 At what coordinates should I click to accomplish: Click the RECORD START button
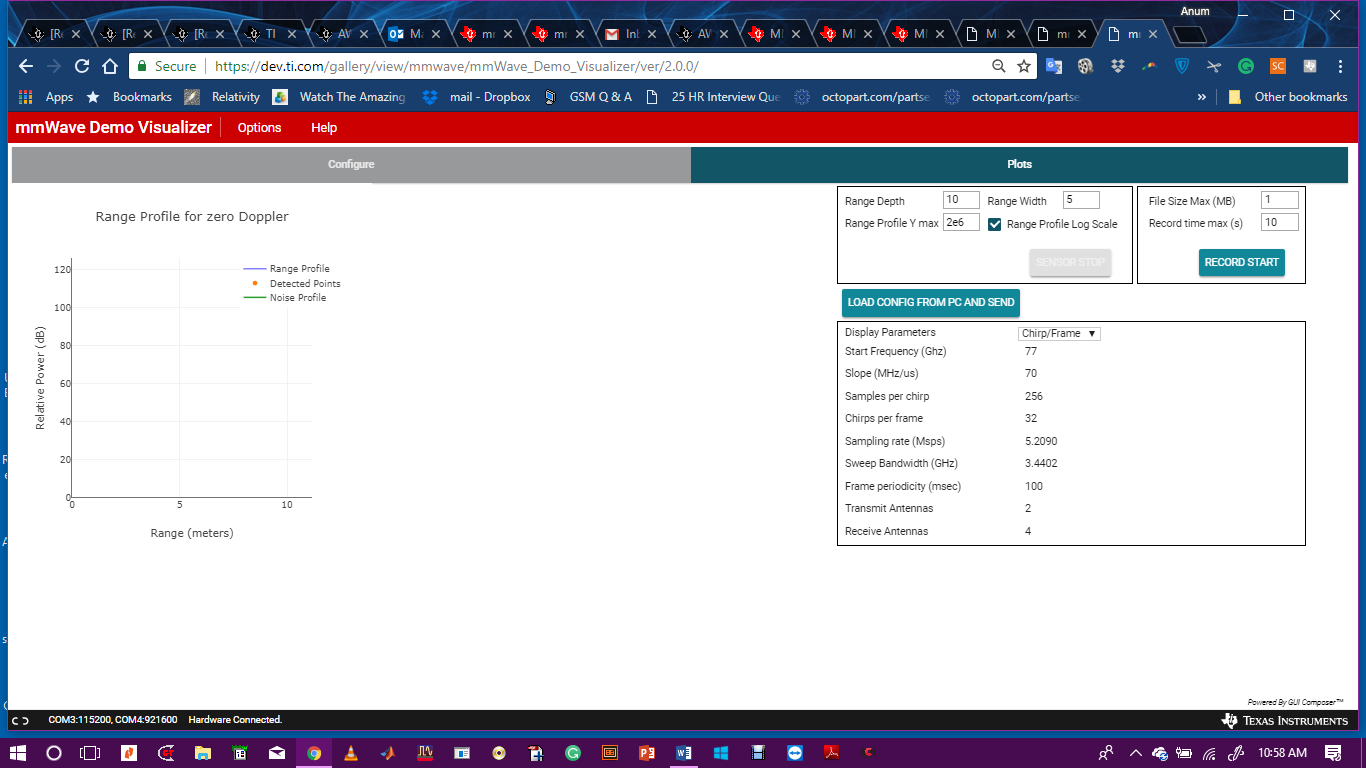tap(1241, 262)
